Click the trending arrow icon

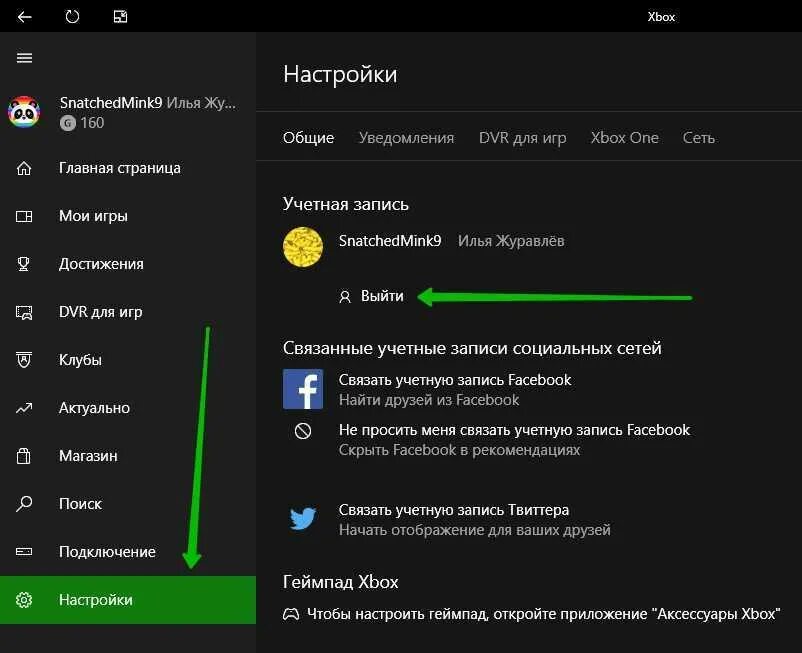click(24, 408)
